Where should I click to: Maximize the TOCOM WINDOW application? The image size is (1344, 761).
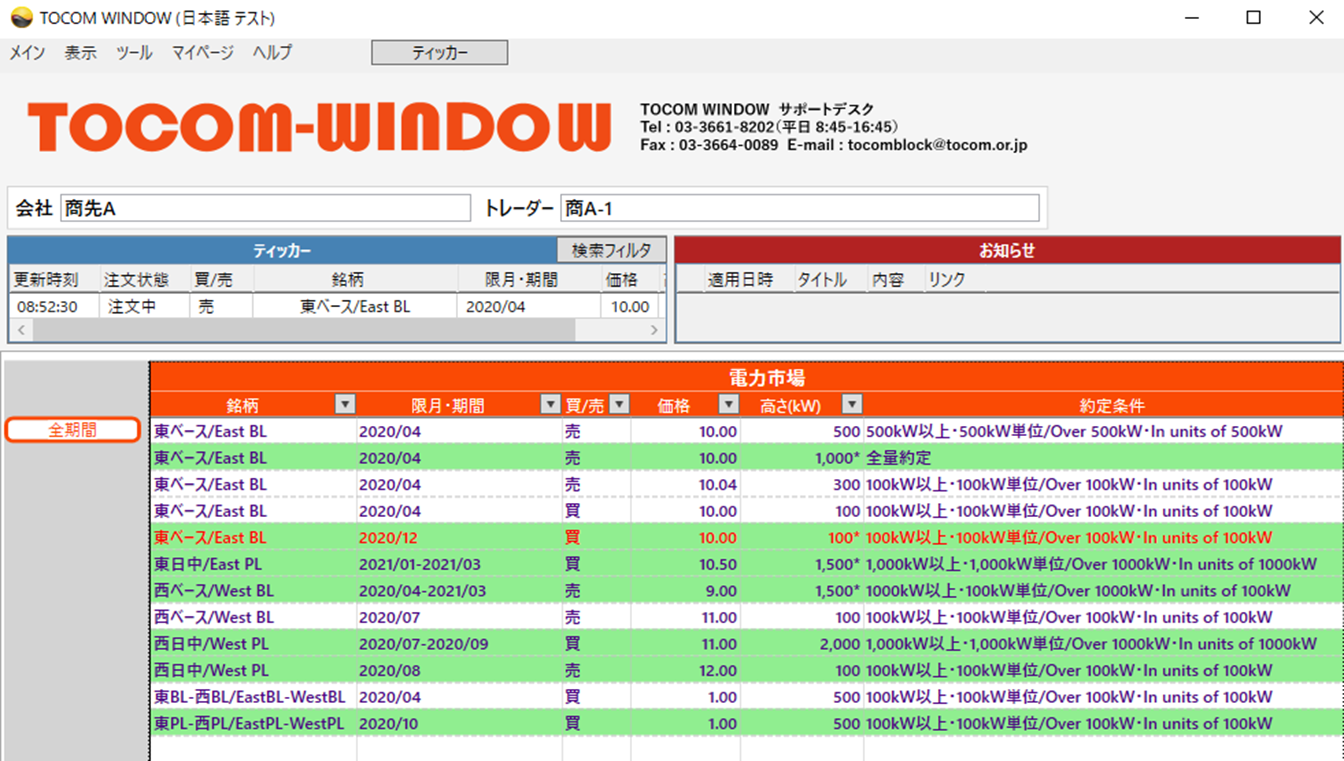(1253, 18)
